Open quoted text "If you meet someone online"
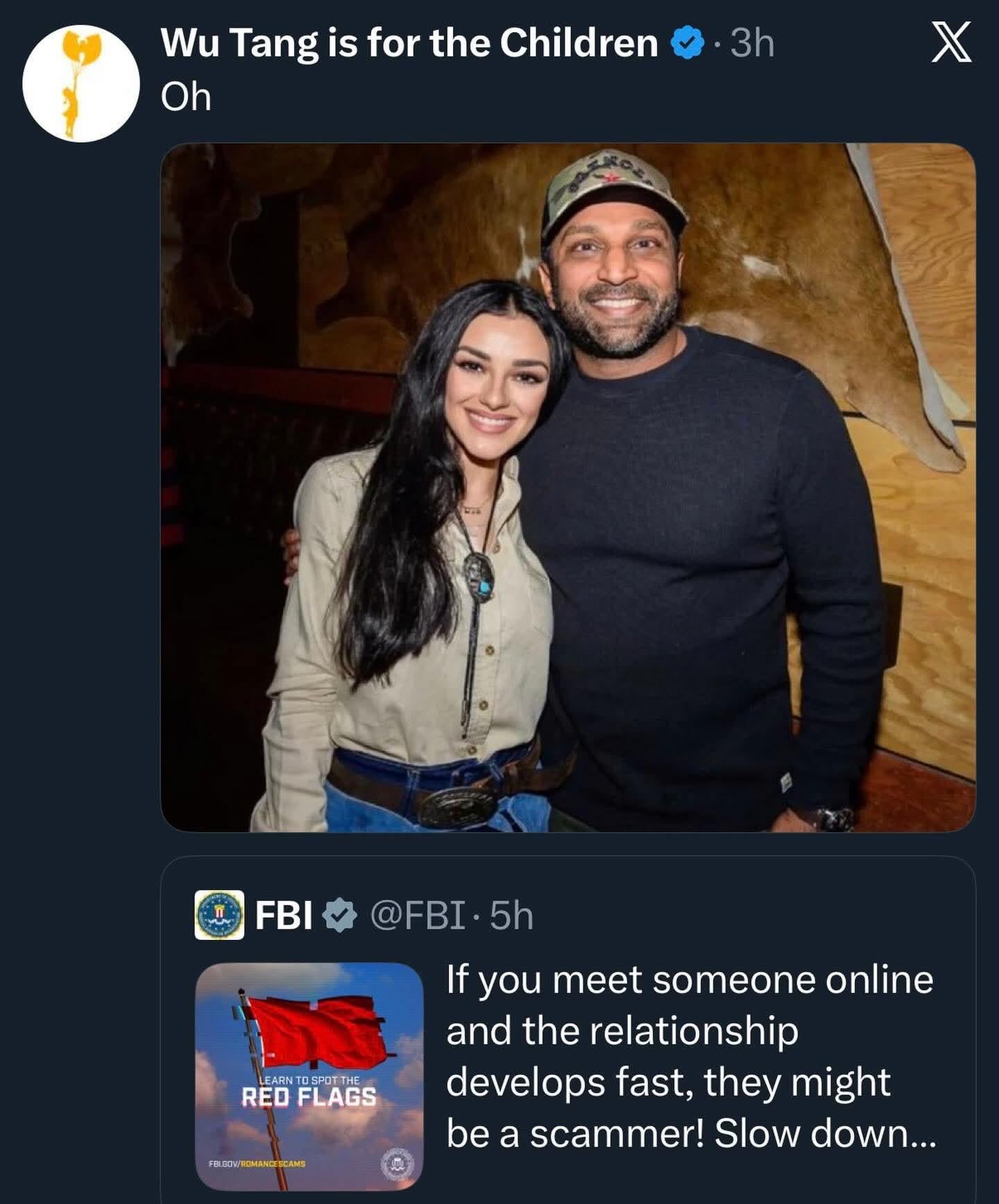999x1204 pixels. click(x=690, y=980)
